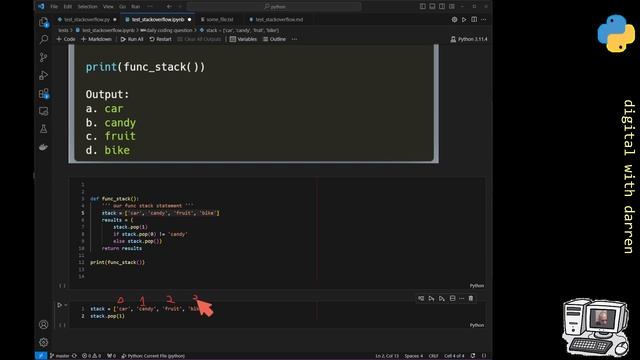Click the run icon in editor title bar

464,20
